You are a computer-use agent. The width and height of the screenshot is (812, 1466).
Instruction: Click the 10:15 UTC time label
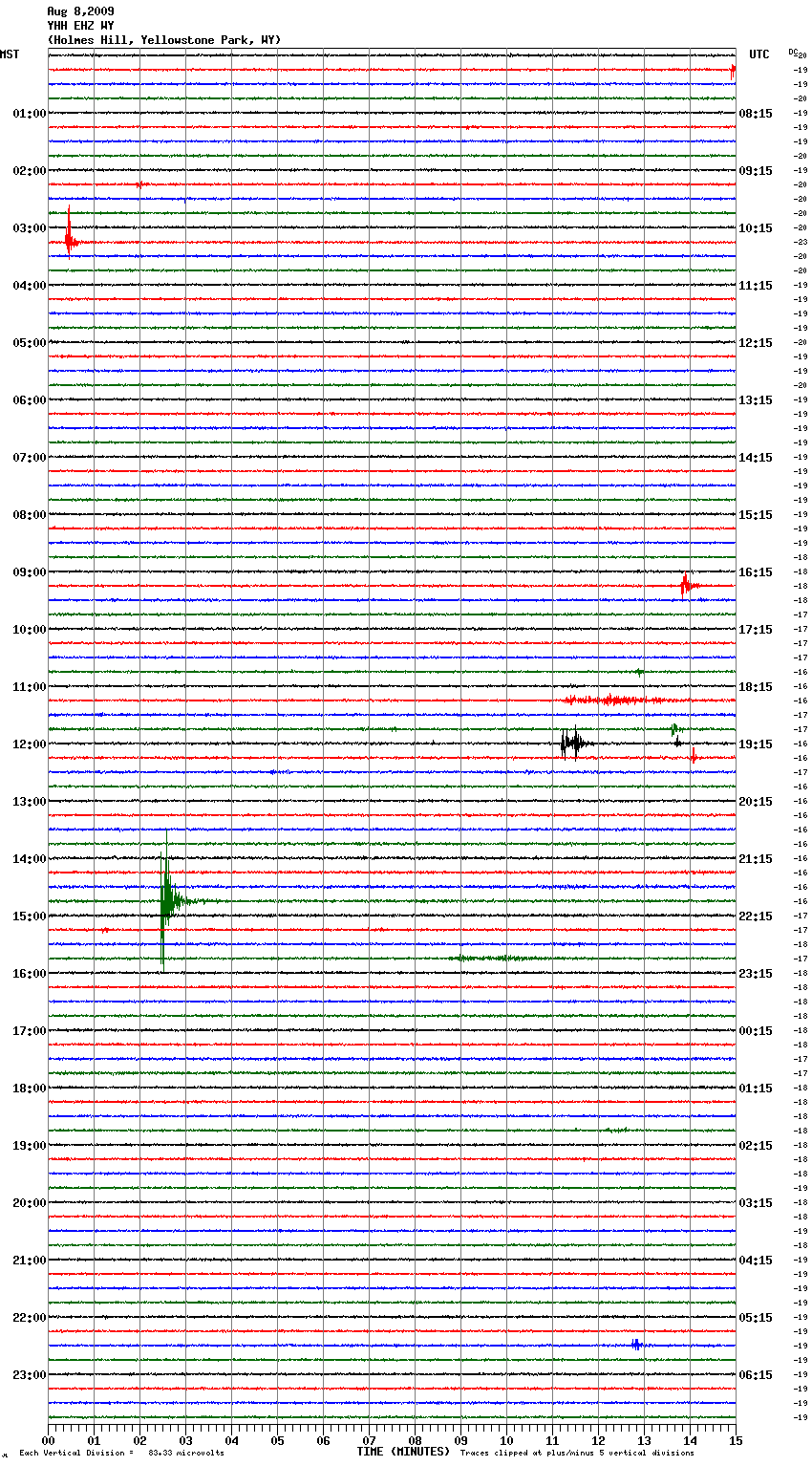tap(756, 228)
